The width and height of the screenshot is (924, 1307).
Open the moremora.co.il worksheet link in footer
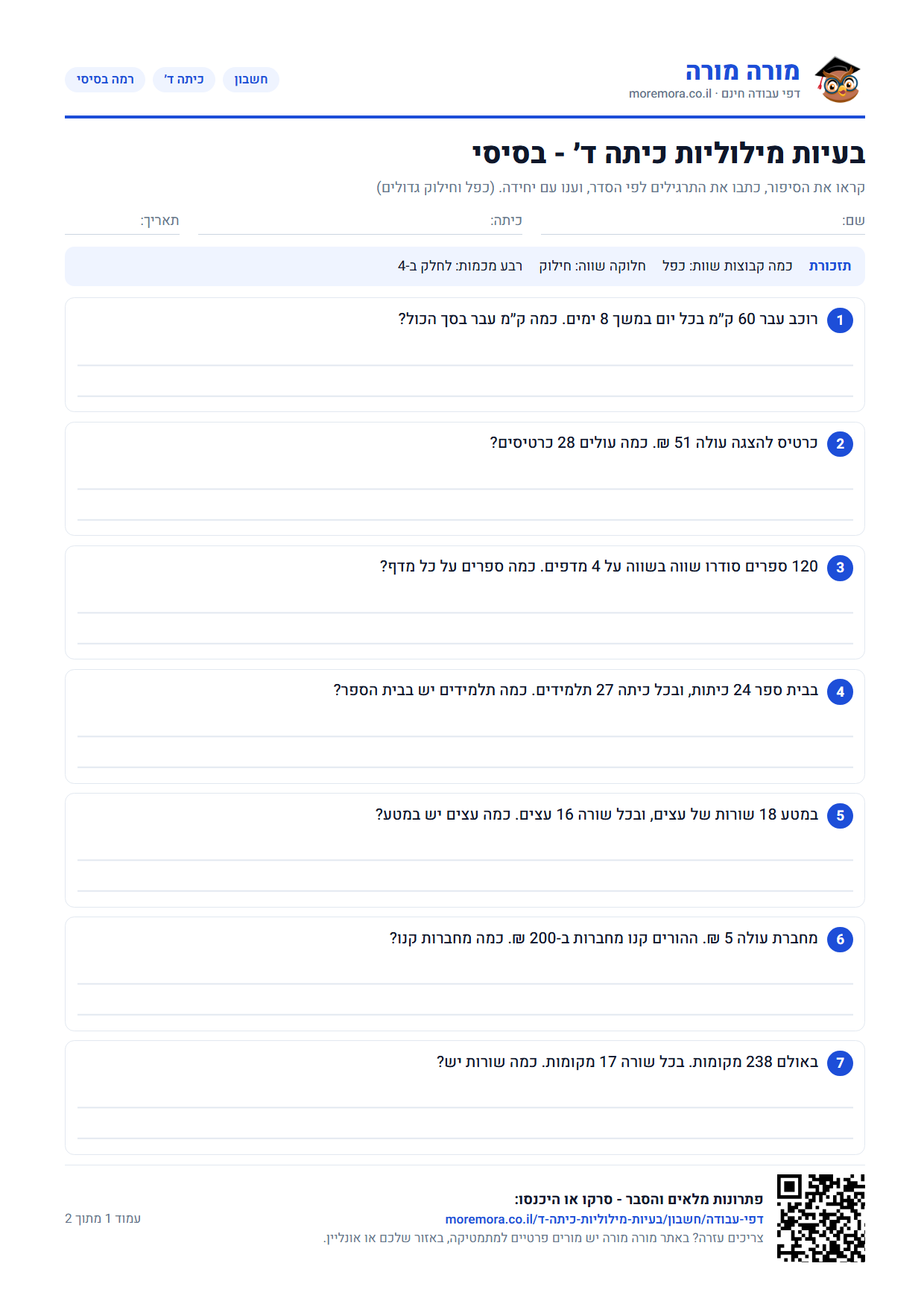(x=604, y=1219)
